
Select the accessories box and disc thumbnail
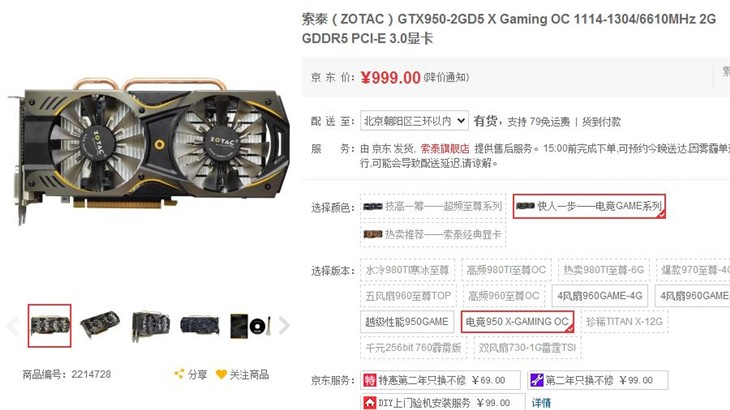pyautogui.click(x=250, y=326)
